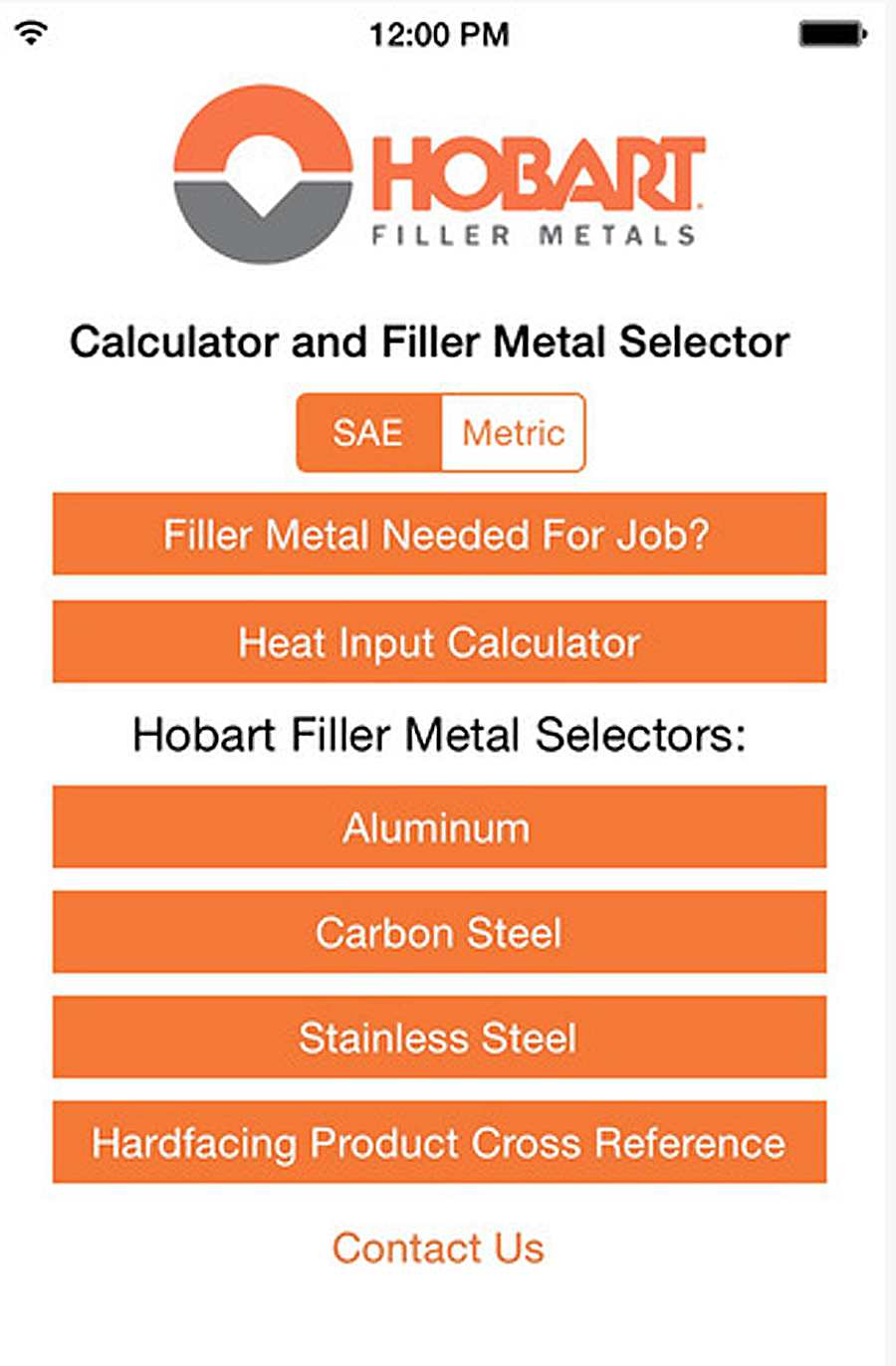
Task: Click the Calculator and Filler Metal Selector heading
Action: pyautogui.click(x=430, y=341)
